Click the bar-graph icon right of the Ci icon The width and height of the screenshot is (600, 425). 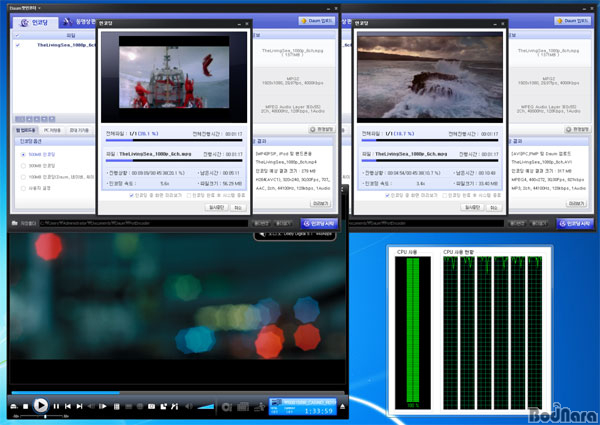click(x=243, y=407)
